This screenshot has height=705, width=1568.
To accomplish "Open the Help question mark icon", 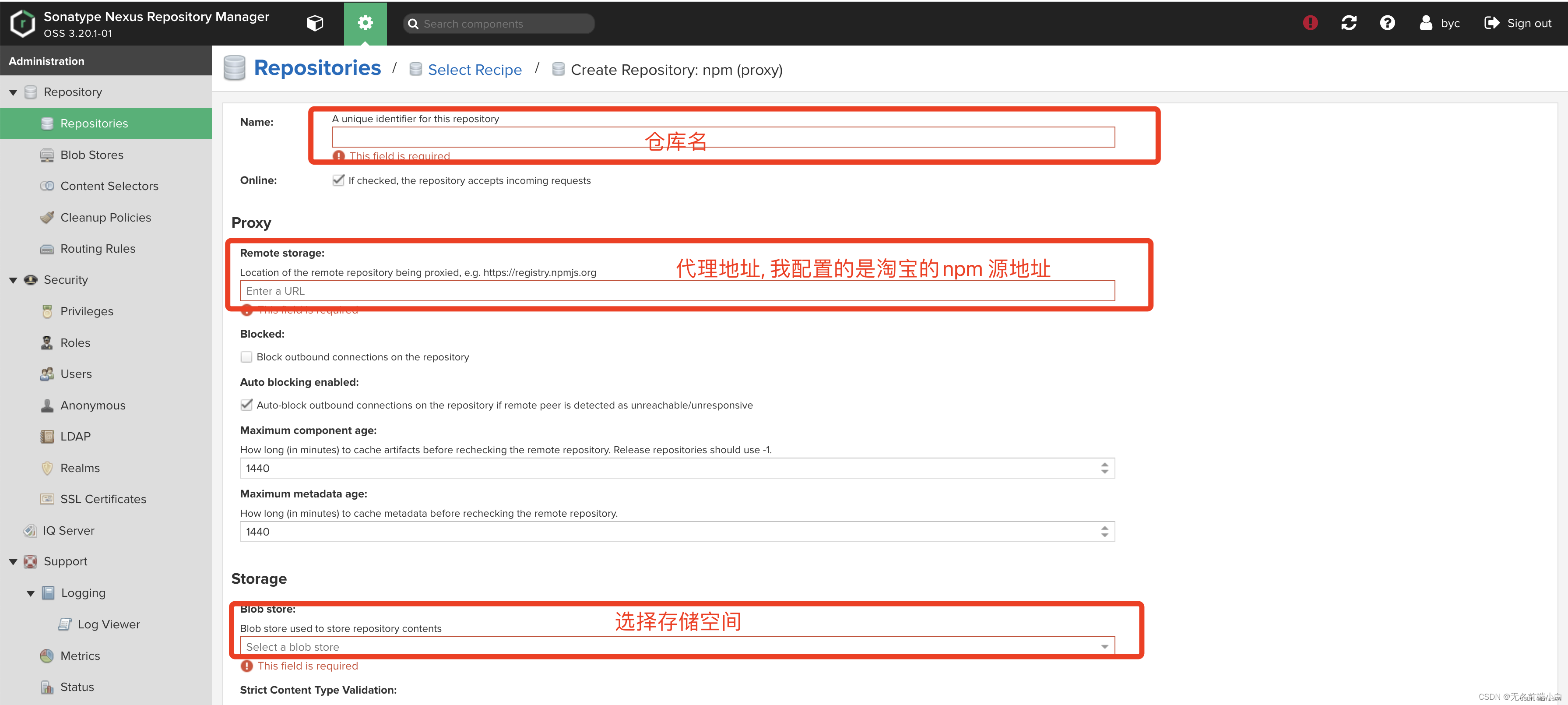I will point(1387,23).
